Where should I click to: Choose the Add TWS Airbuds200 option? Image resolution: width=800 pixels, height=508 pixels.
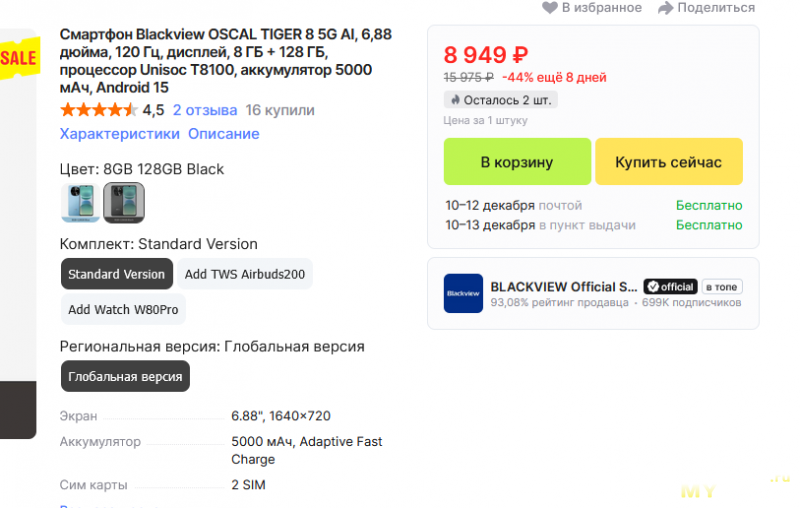coord(245,274)
